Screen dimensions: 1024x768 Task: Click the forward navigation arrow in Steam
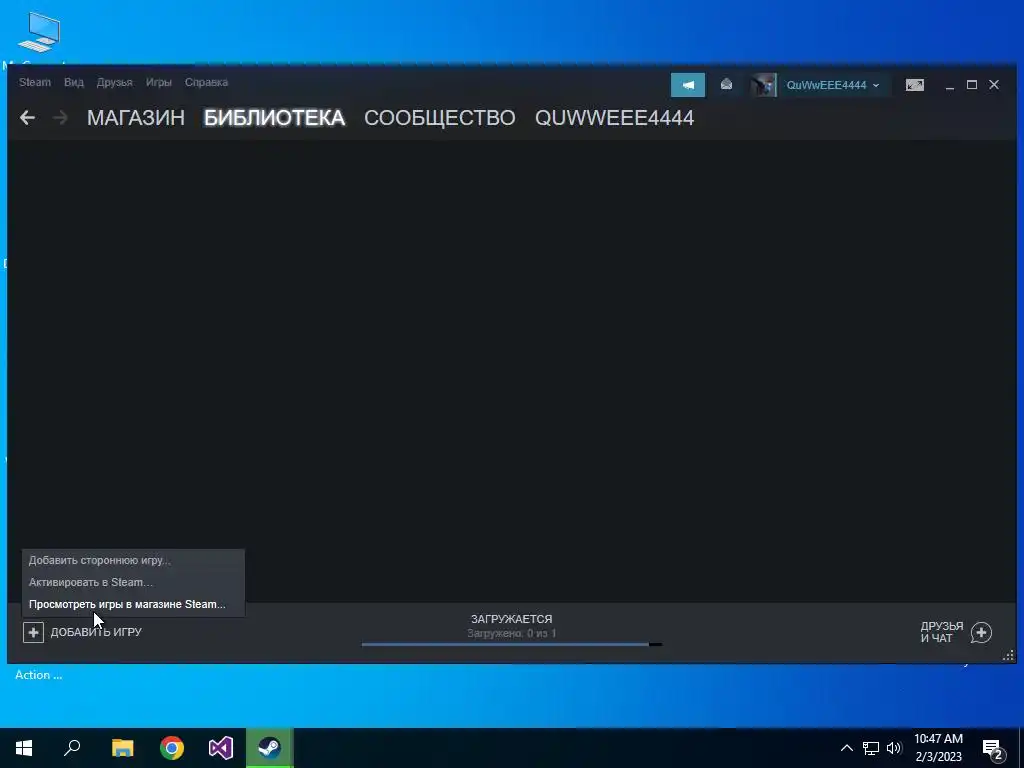point(60,118)
